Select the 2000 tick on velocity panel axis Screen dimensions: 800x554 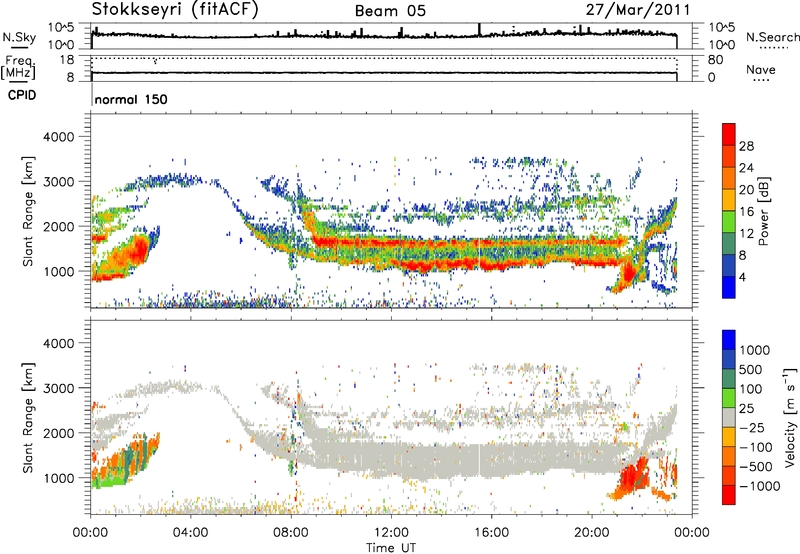point(59,434)
